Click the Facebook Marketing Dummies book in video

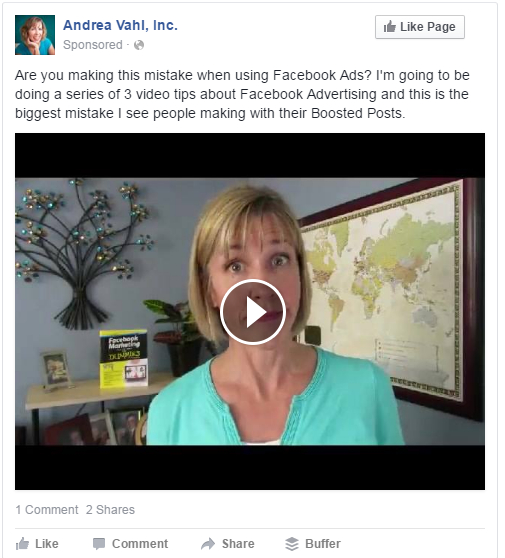123,358
